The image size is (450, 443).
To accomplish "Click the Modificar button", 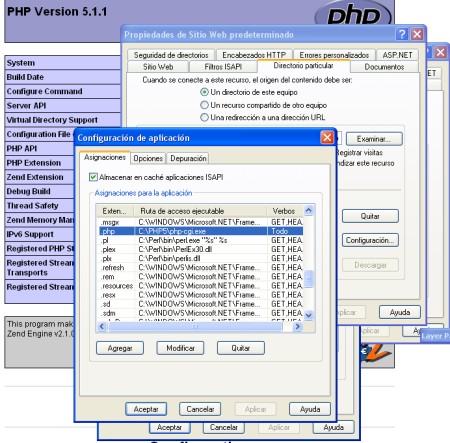I will (x=180, y=348).
